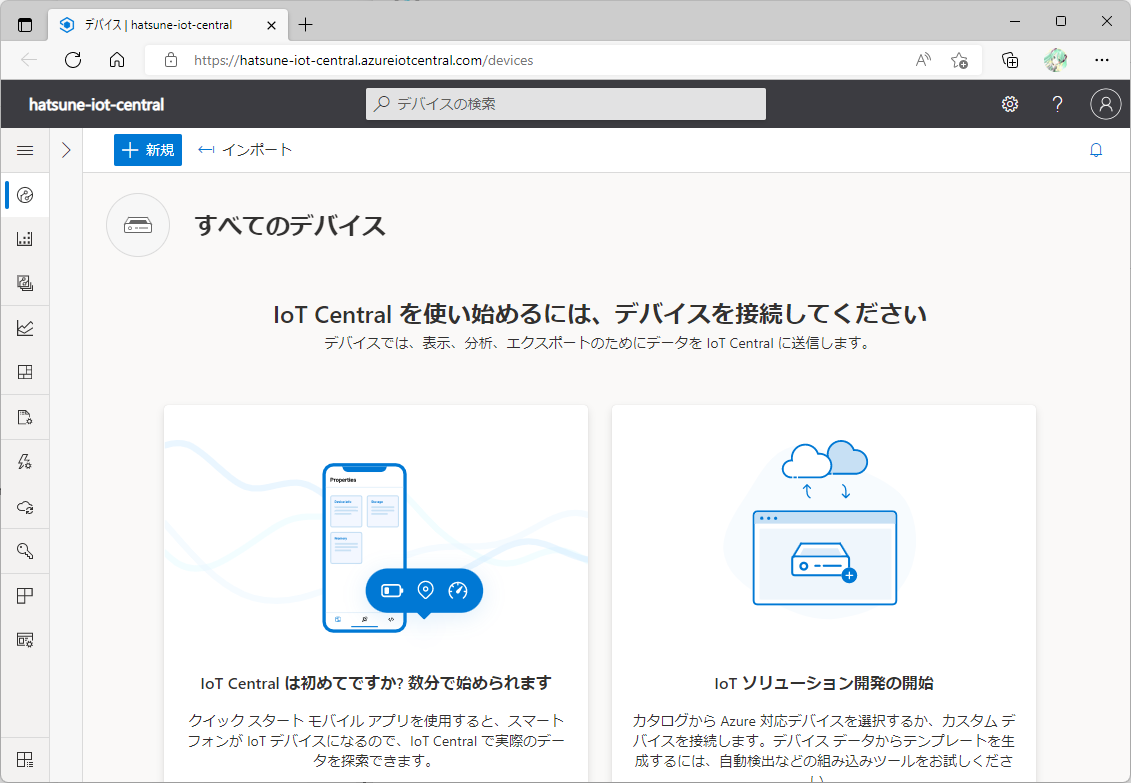Open Customization window-gear icon in sidebar
Image resolution: width=1131 pixels, height=783 pixels.
pyautogui.click(x=25, y=640)
